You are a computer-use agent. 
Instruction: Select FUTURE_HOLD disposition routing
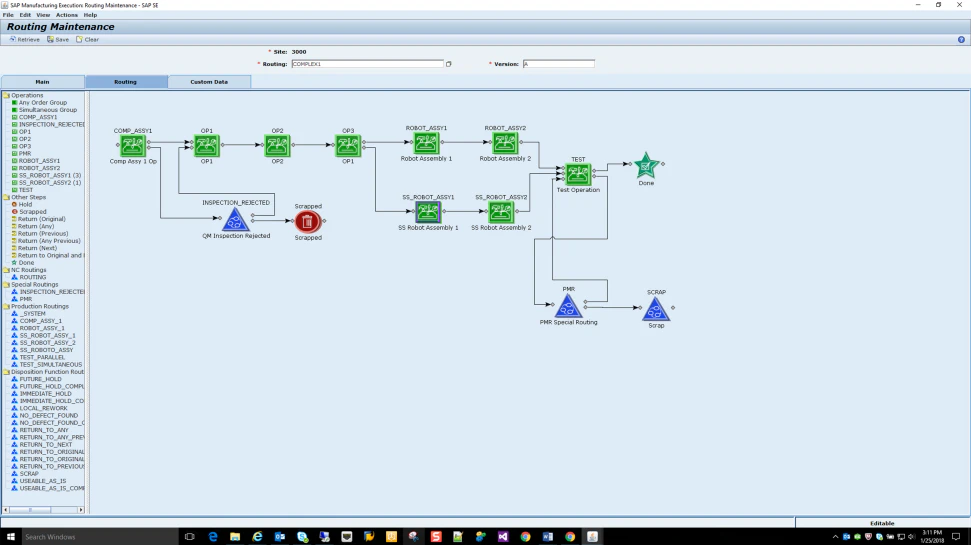40,379
